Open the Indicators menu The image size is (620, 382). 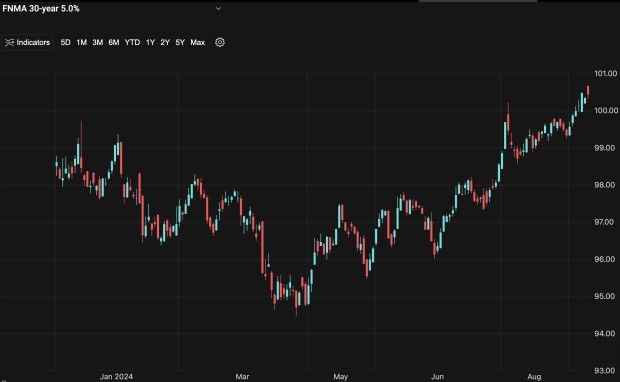point(27,42)
